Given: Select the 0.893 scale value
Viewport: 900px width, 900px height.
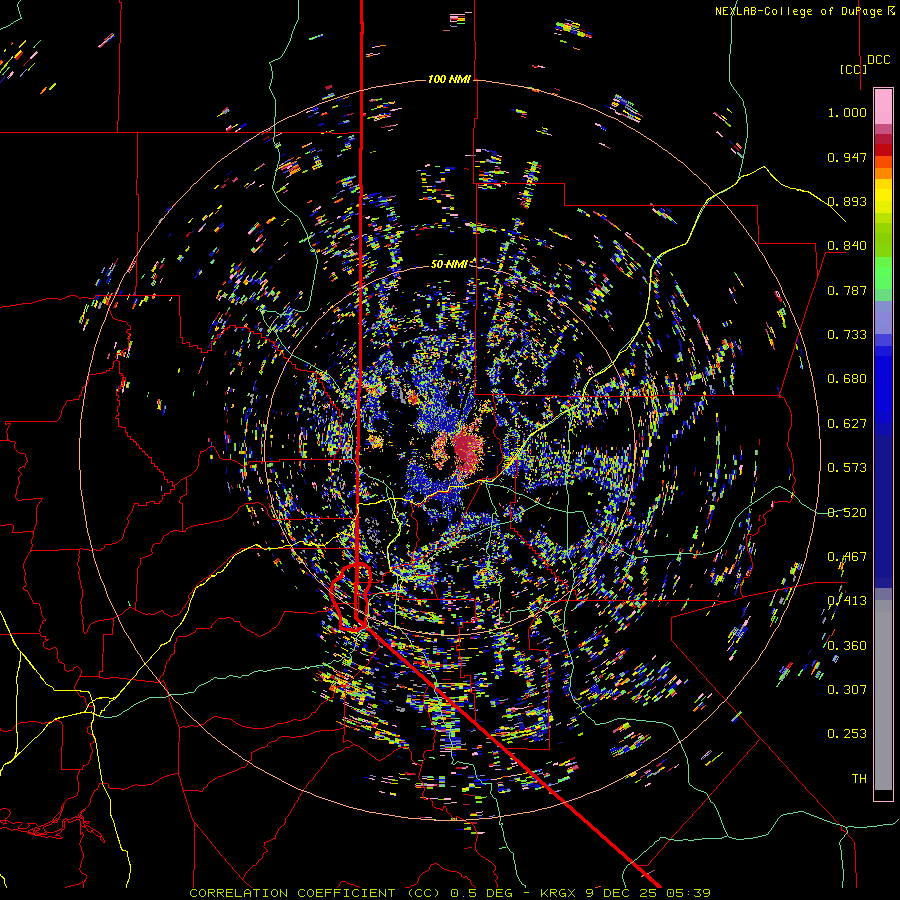Looking at the screenshot, I should click(847, 201).
